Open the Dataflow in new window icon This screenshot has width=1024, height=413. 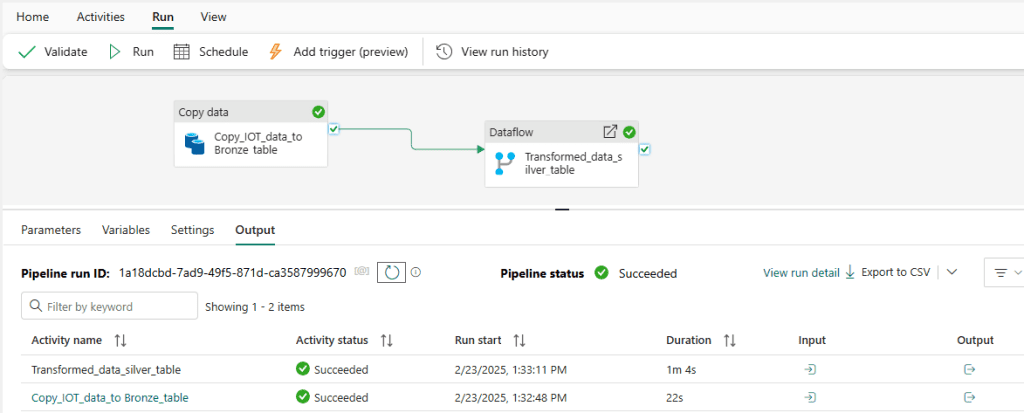coord(609,132)
